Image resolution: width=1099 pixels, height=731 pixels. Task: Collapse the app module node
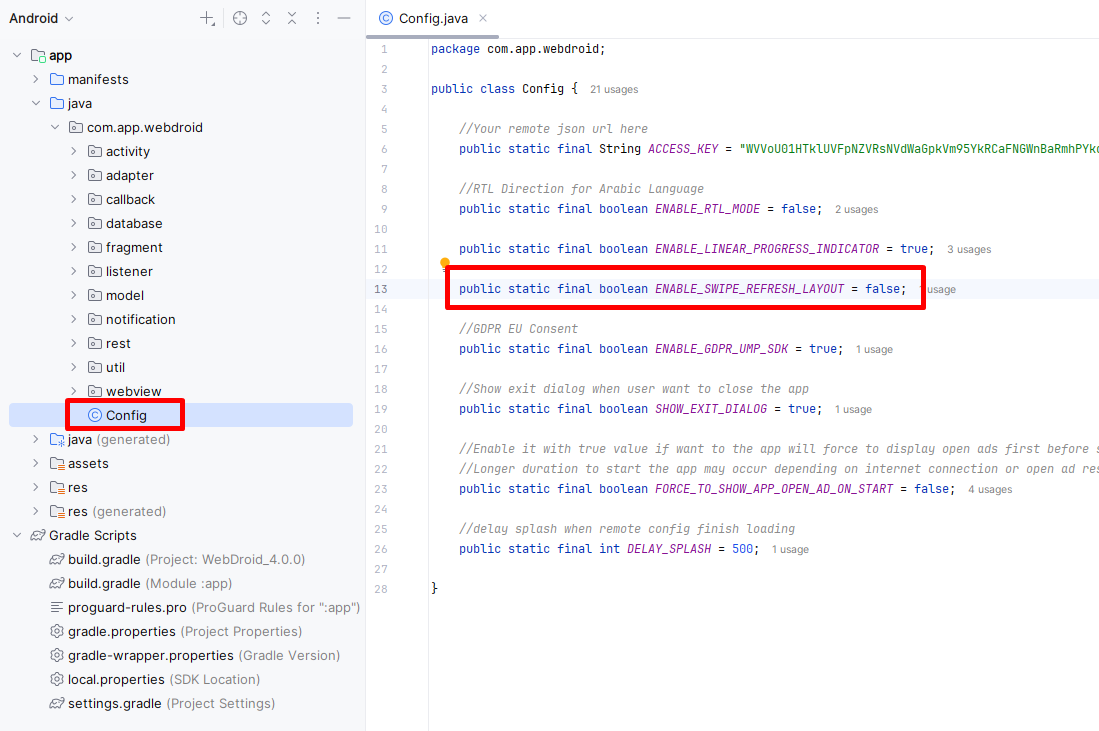coord(17,55)
